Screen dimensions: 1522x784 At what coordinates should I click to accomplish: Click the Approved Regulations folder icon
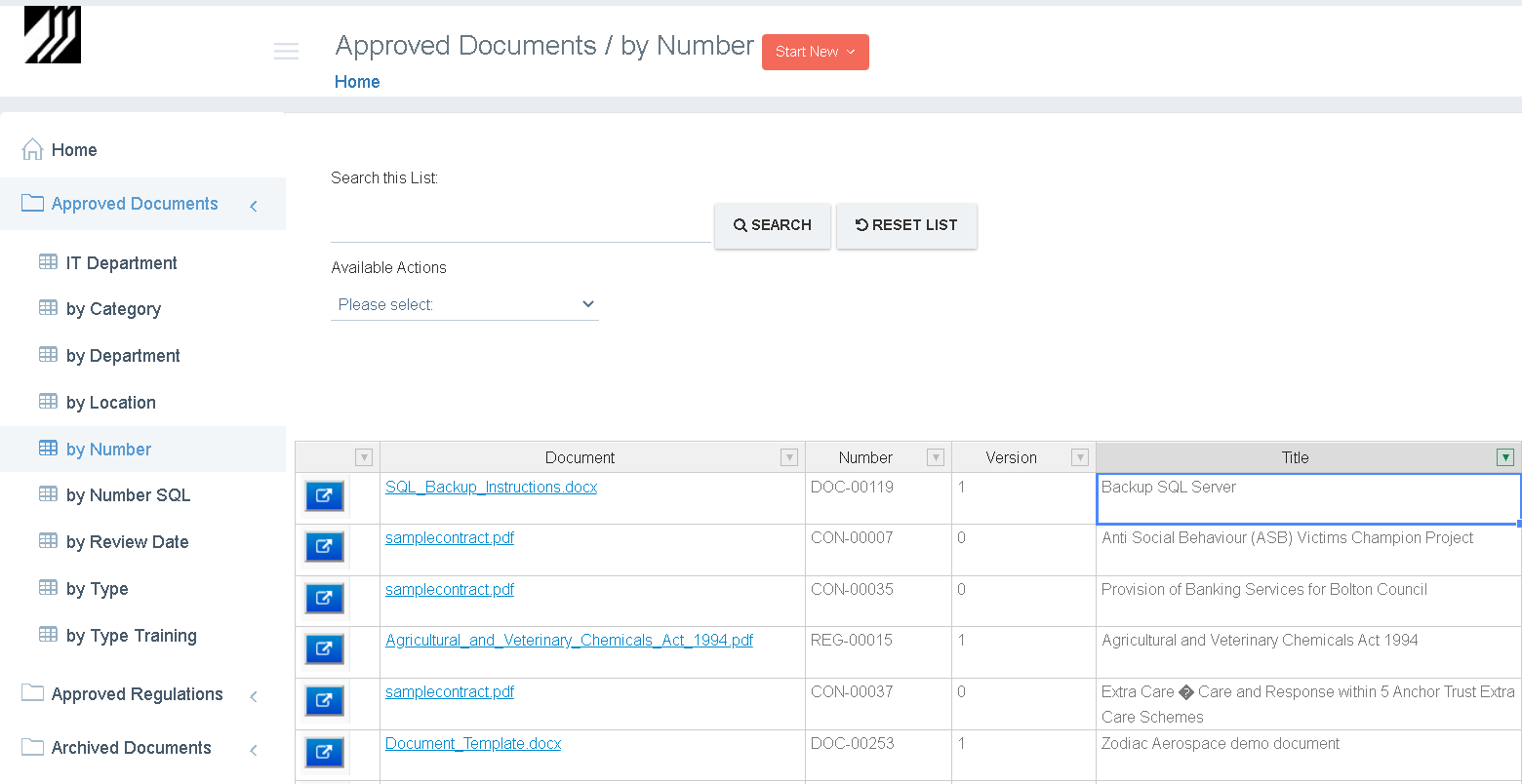pos(32,692)
